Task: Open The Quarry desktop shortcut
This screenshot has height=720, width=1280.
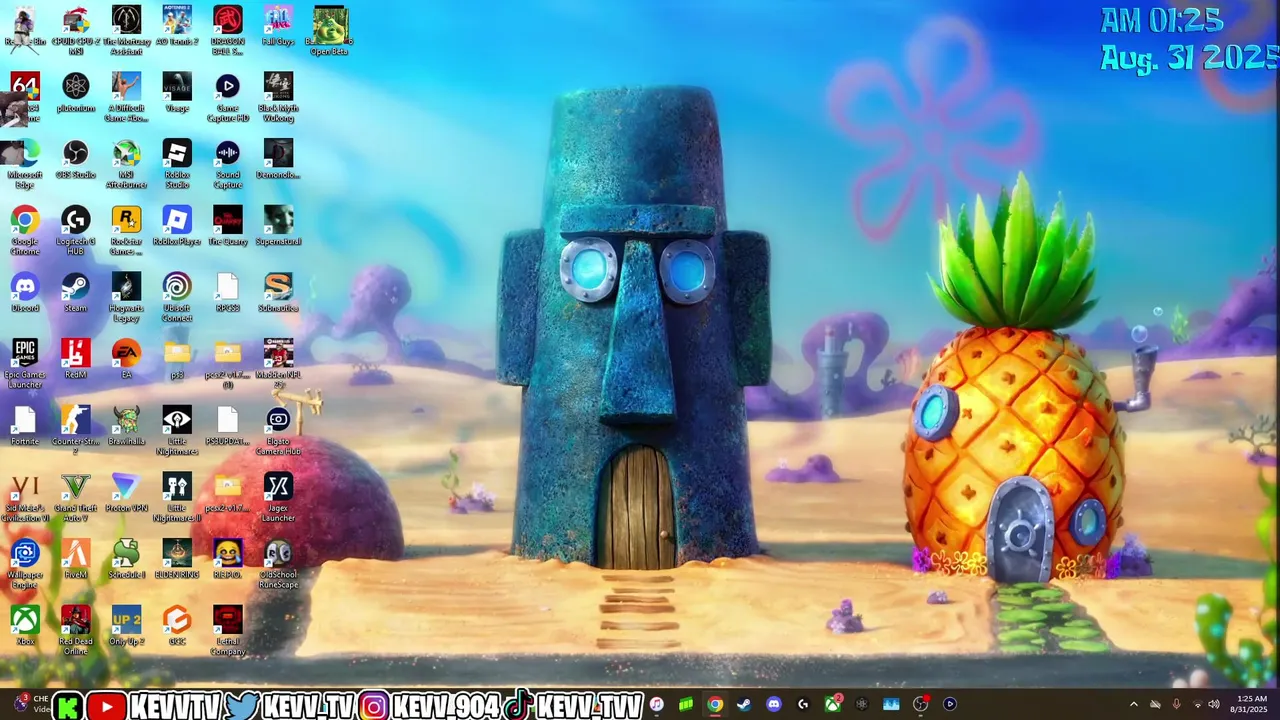Action: 228,227
